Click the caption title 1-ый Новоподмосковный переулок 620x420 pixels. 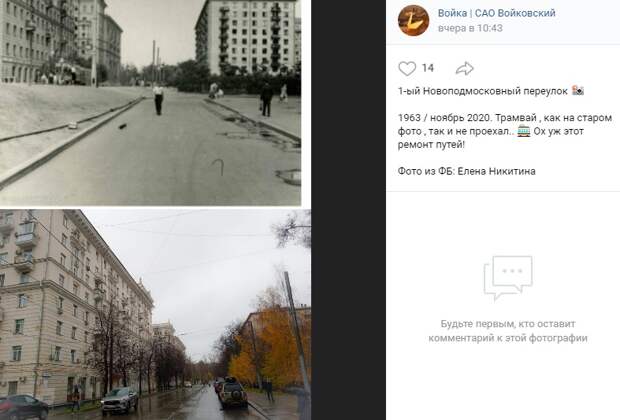483,91
